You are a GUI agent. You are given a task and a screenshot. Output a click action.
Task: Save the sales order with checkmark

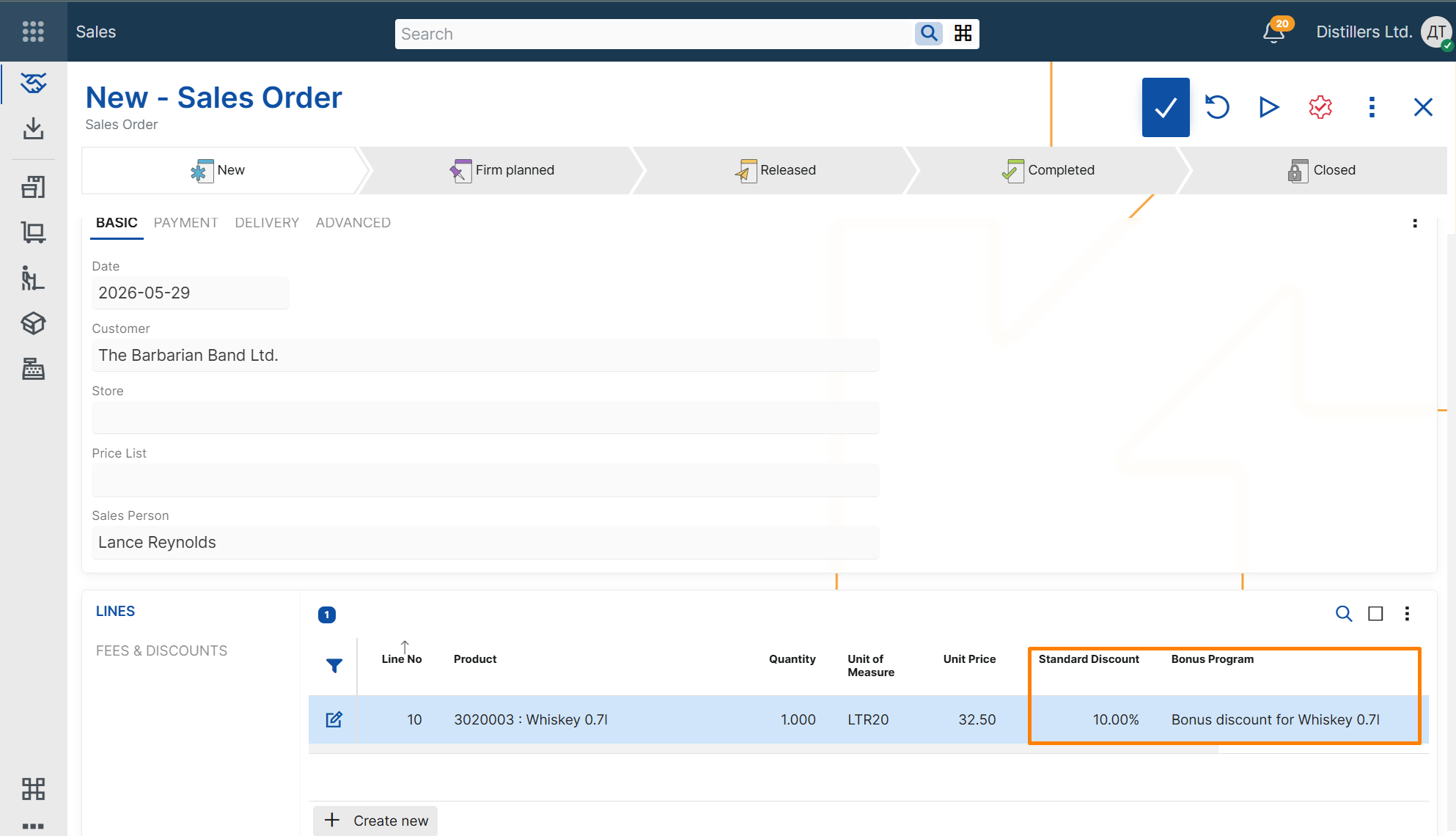[x=1165, y=108]
